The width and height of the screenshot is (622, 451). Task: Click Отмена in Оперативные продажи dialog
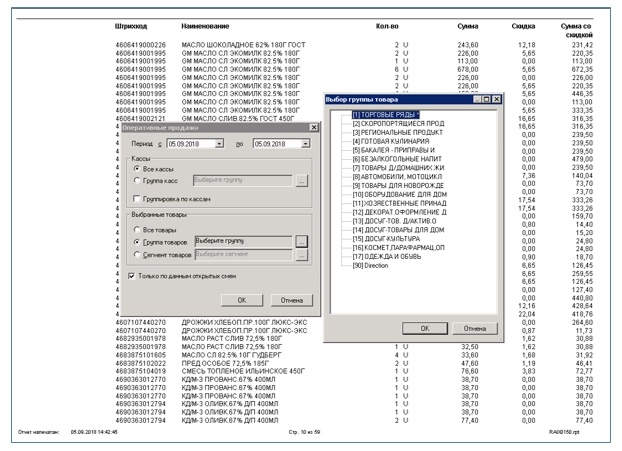click(x=292, y=300)
